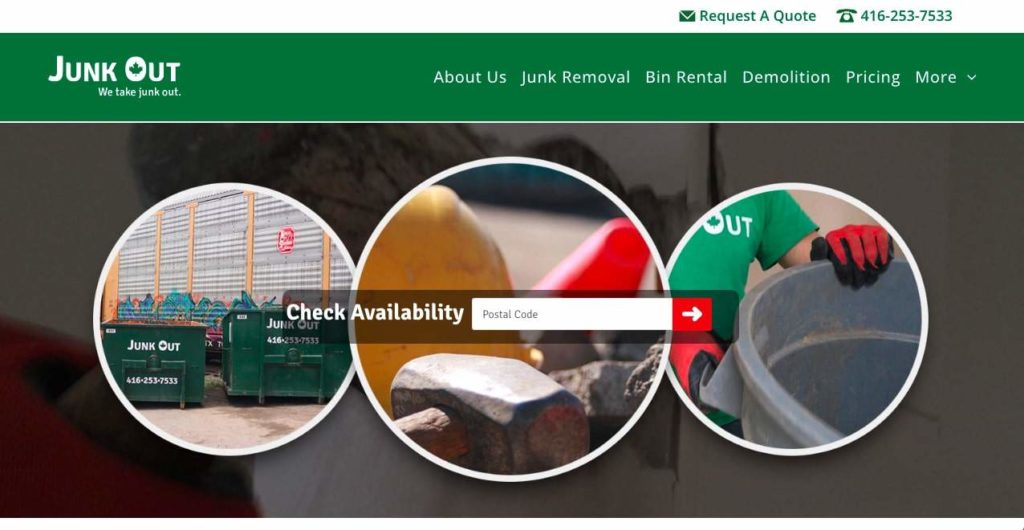The width and height of the screenshot is (1024, 530).
Task: Open the About Us page
Action: pyautogui.click(x=470, y=77)
